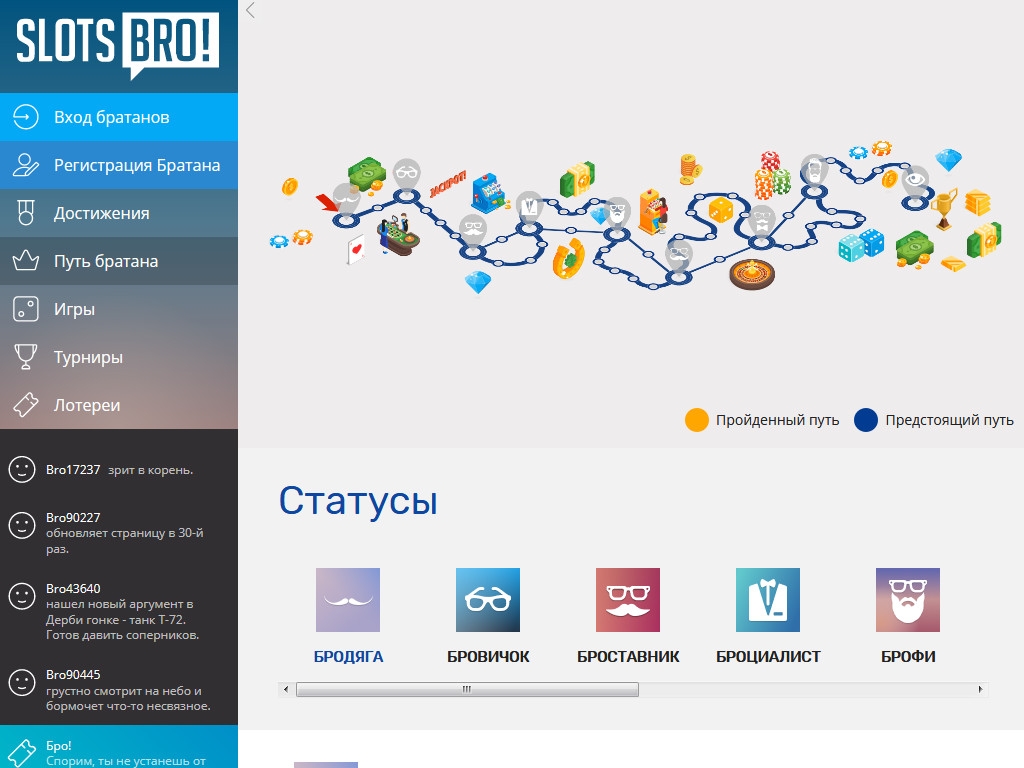Select the Броставник status icon
Image resolution: width=1024 pixels, height=768 pixels.
coord(628,600)
